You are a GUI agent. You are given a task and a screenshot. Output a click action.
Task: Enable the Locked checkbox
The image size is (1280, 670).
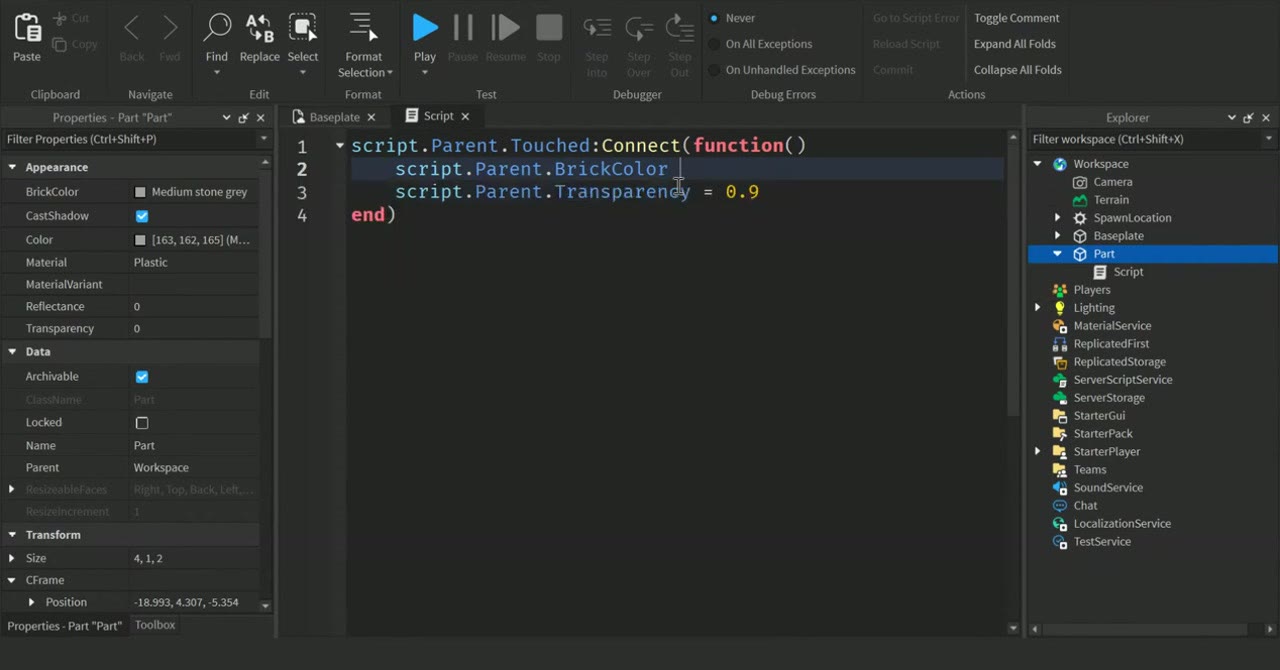(142, 423)
